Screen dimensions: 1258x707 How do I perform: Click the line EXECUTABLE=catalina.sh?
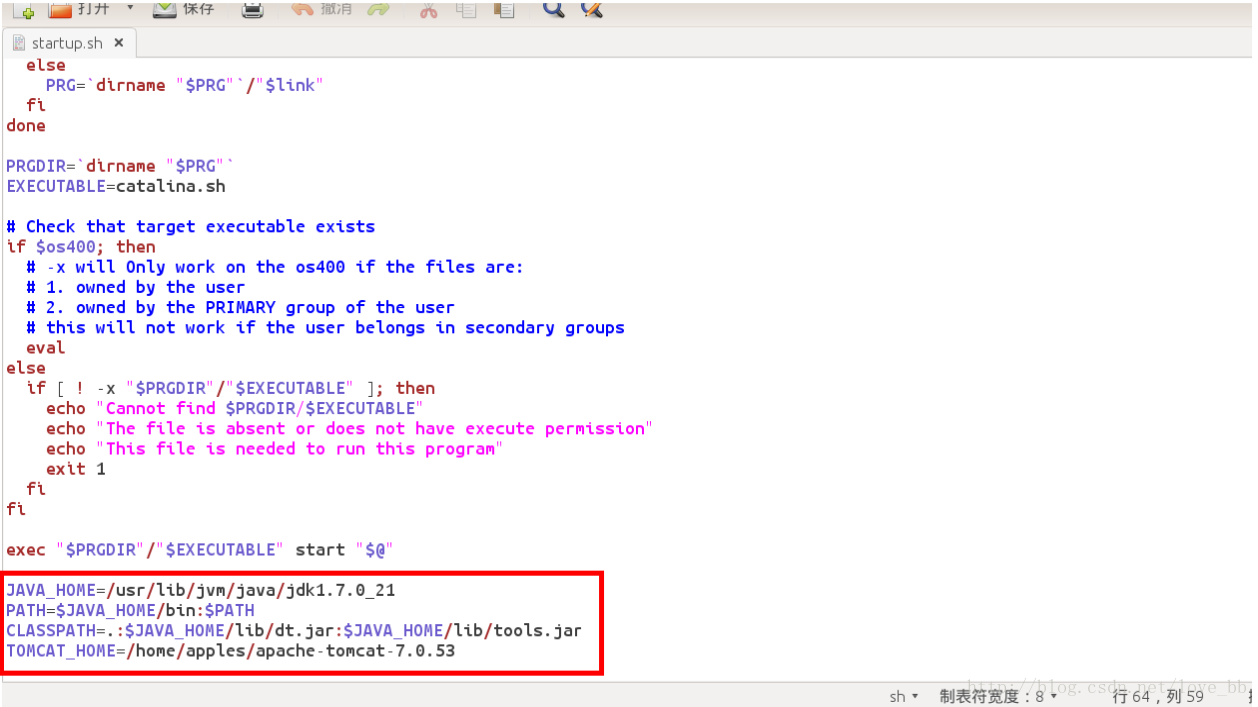(116, 186)
